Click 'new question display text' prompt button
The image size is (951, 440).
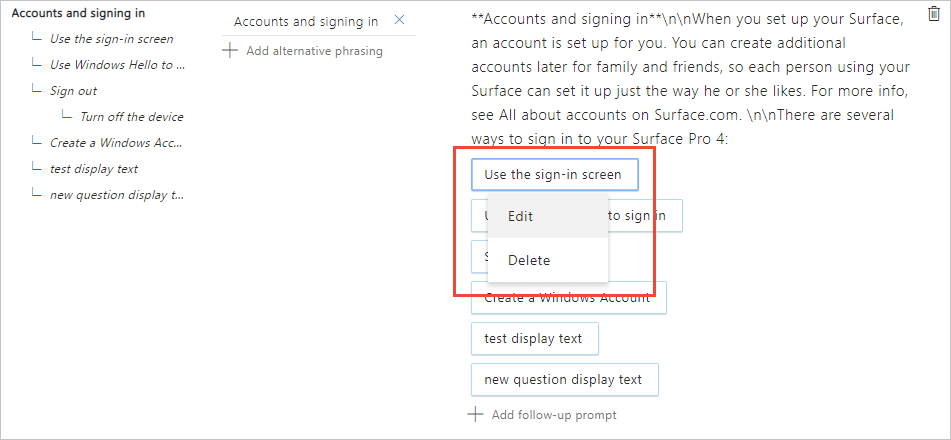(x=563, y=379)
